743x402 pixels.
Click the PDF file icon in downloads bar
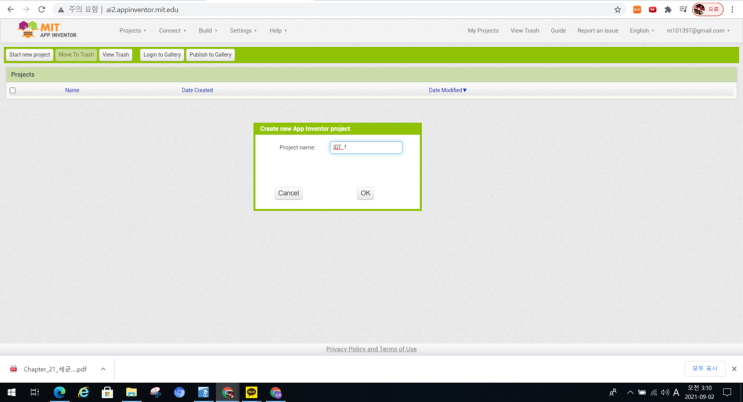[14, 369]
